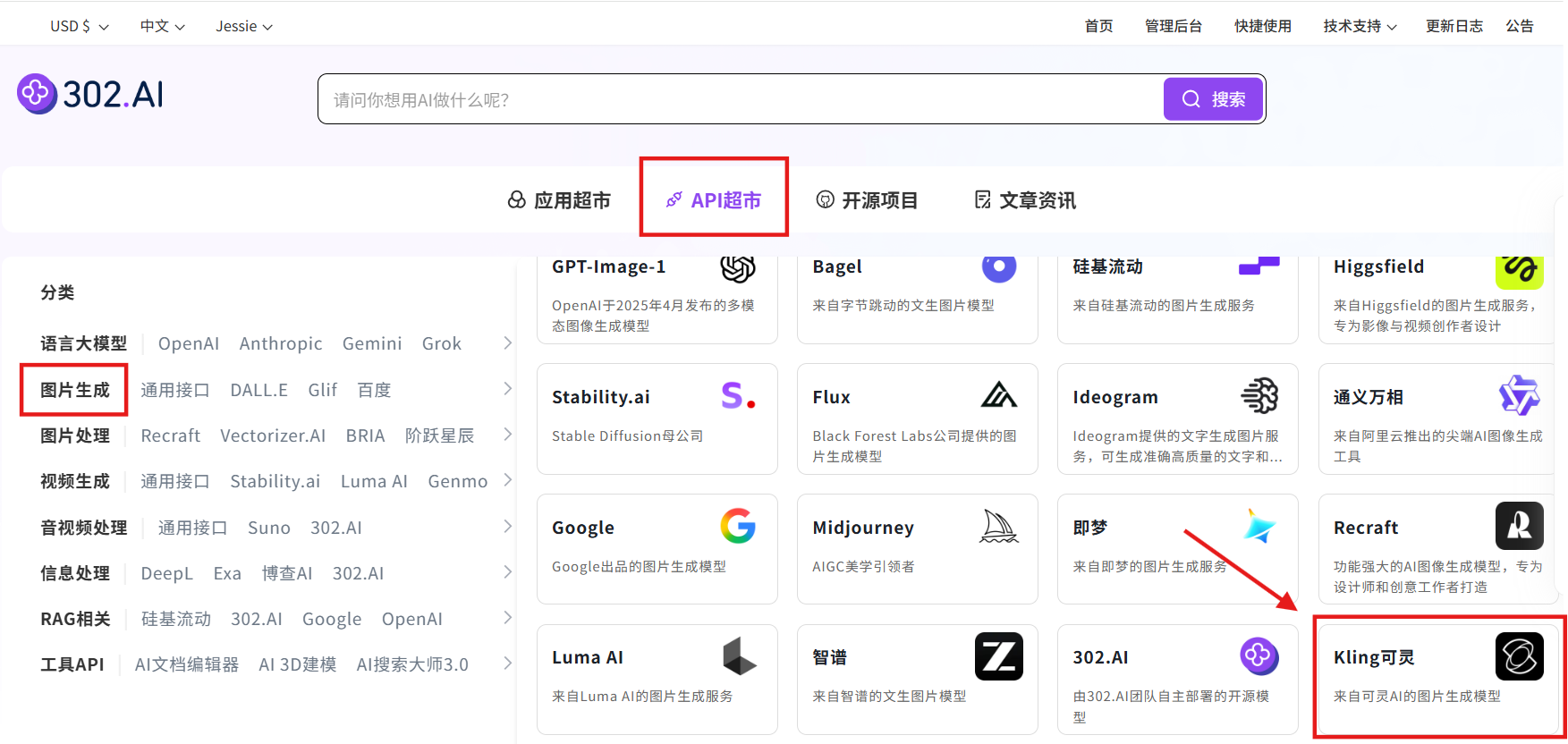
Task: Open the 中文 language dropdown
Action: coord(163,26)
